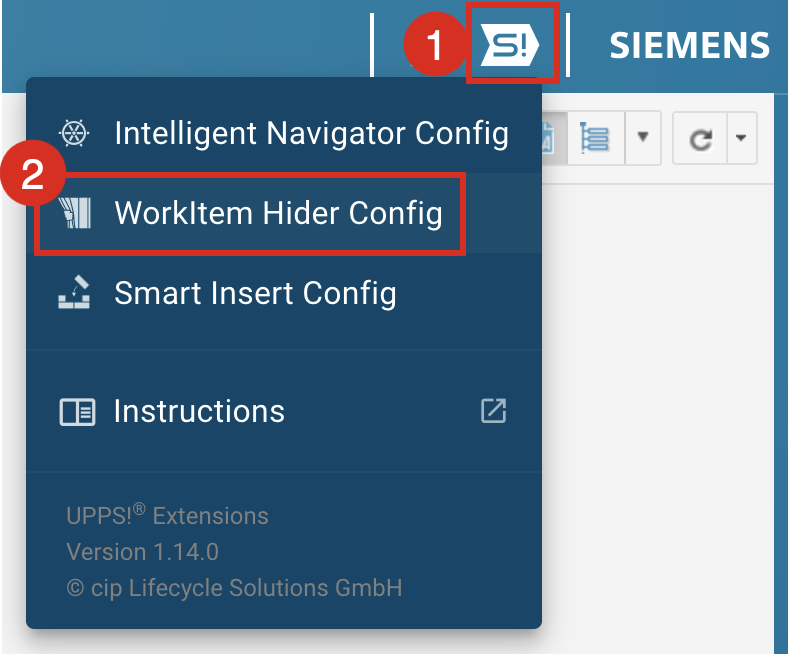
Task: Open the UPPS! extensions menu icon
Action: pos(511,45)
